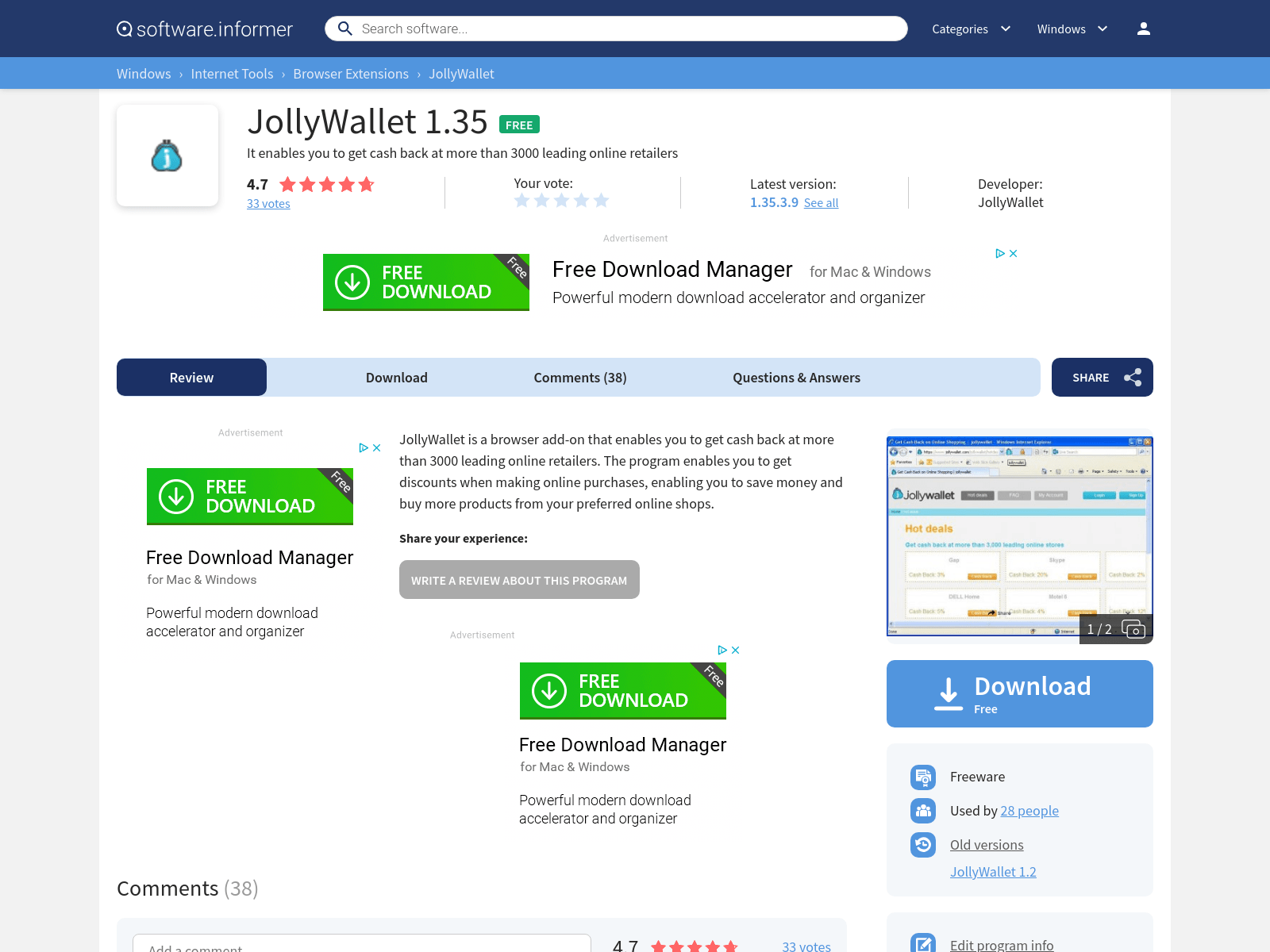Image resolution: width=1270 pixels, height=952 pixels.
Task: Rate one star in Your vote
Action: point(521,201)
